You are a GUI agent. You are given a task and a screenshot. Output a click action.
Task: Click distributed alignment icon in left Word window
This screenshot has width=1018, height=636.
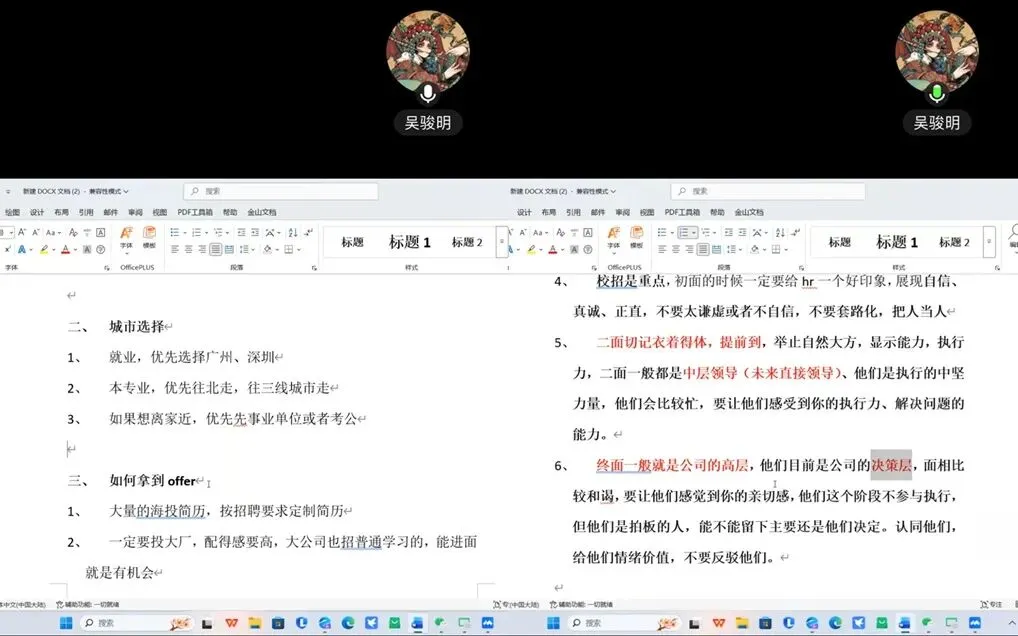click(229, 249)
